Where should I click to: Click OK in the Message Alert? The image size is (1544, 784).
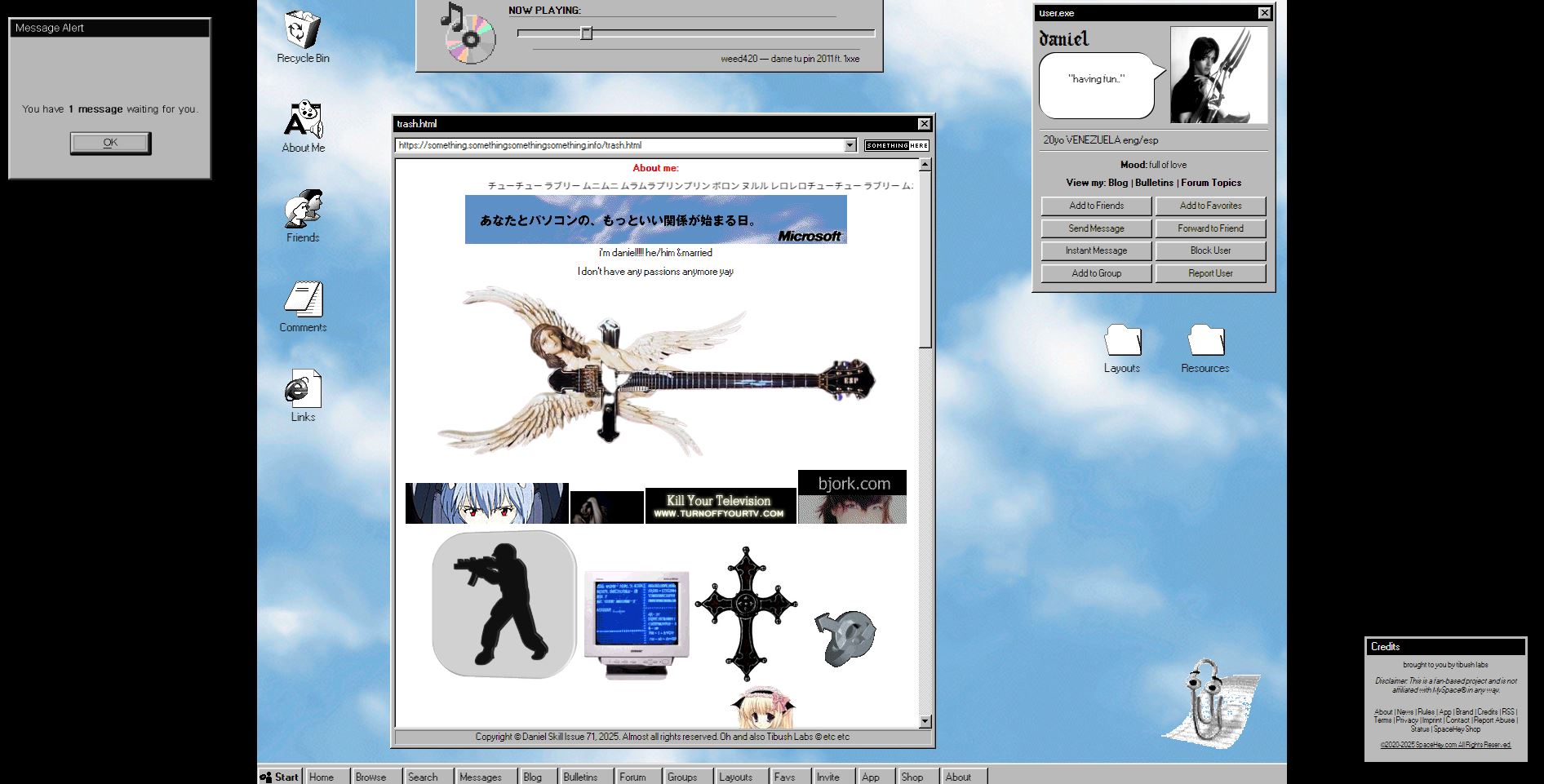coord(110,143)
